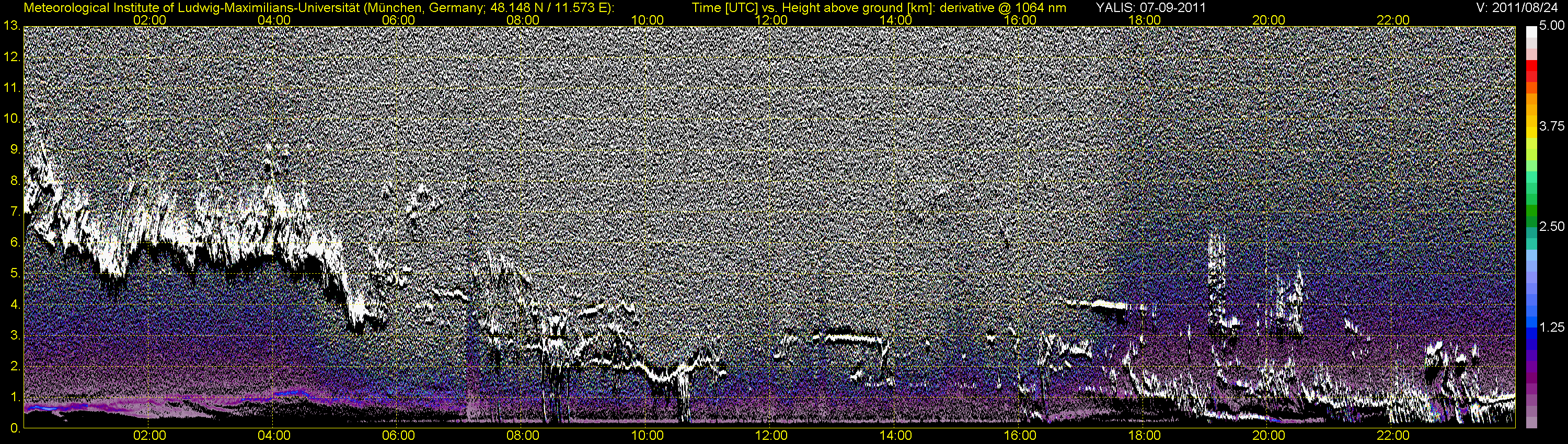Screen dimensions: 1568x444
Task: Click the 02:00 label on the bottom time axis
Action: (149, 436)
